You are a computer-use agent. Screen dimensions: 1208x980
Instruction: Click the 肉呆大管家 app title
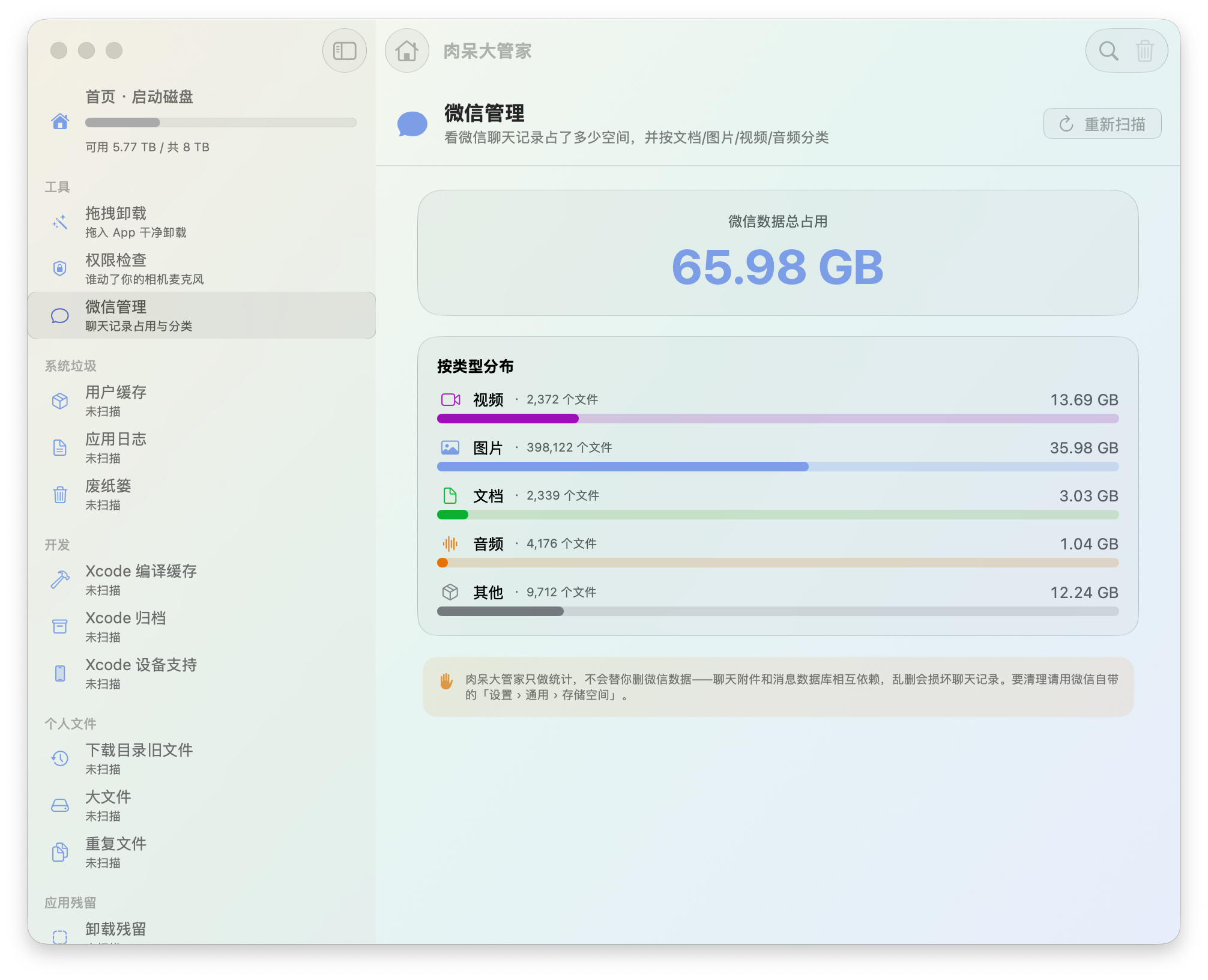[x=488, y=51]
